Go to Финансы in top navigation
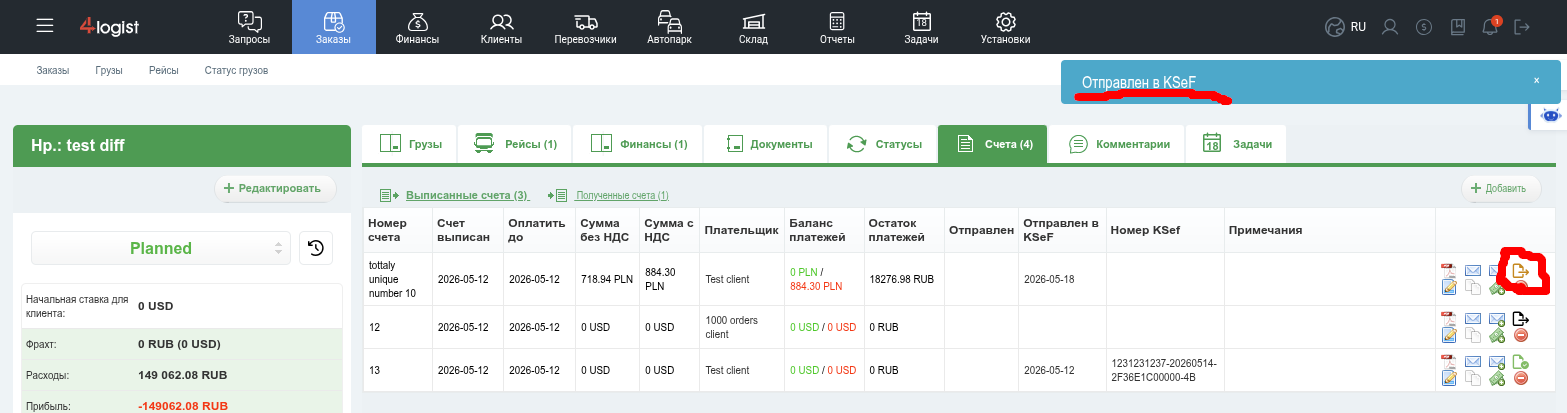Image resolution: width=1567 pixels, height=413 pixels. [417, 27]
